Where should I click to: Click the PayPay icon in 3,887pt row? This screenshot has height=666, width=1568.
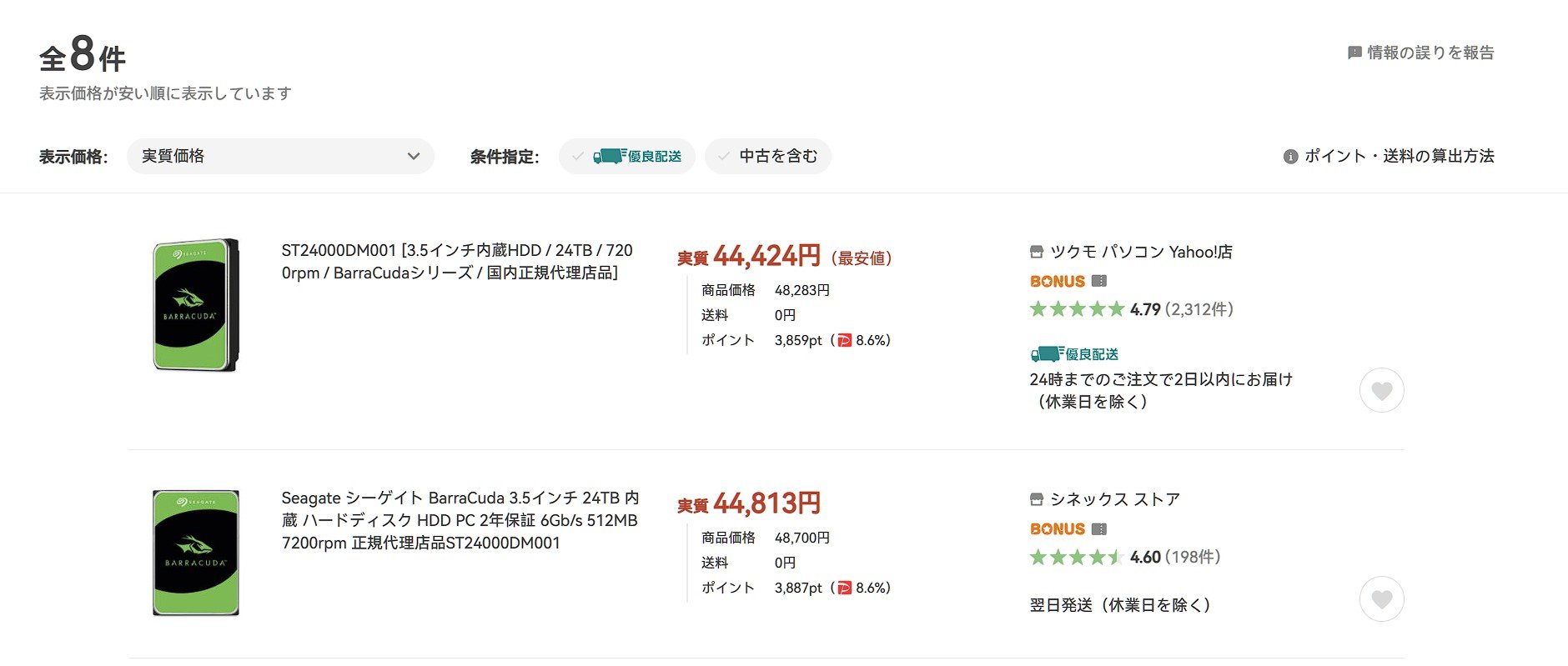845,588
